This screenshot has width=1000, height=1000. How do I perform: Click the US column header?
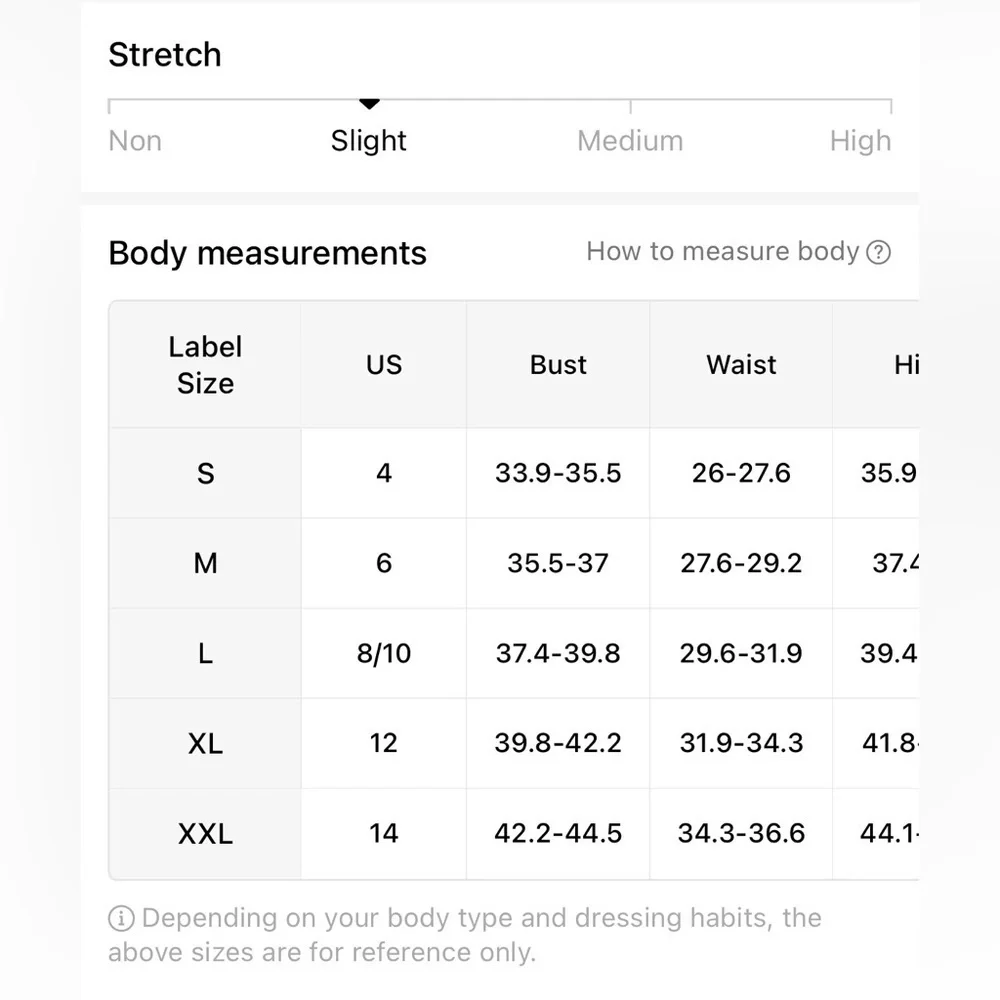pyautogui.click(x=384, y=365)
